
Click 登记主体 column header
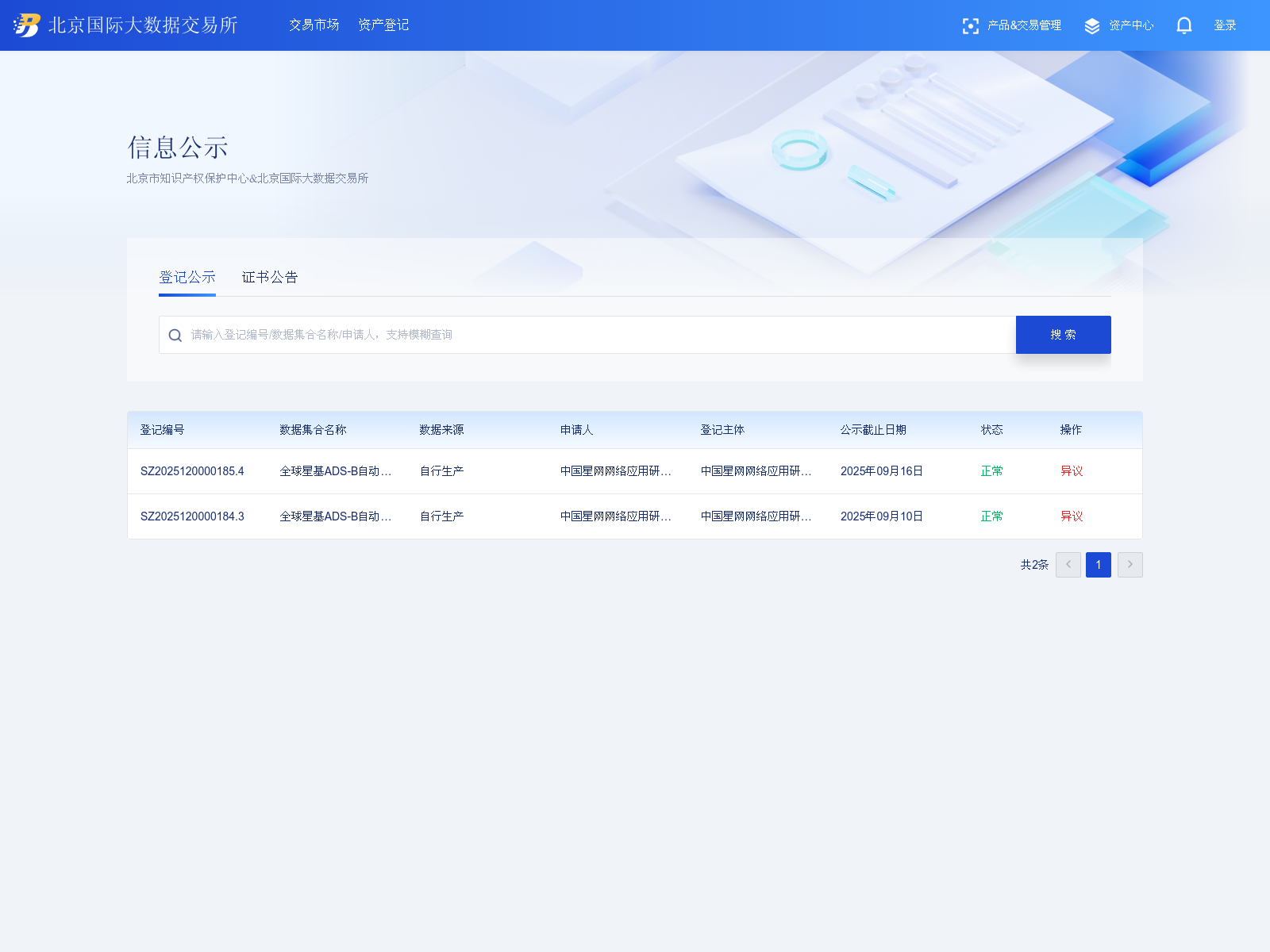(x=722, y=430)
